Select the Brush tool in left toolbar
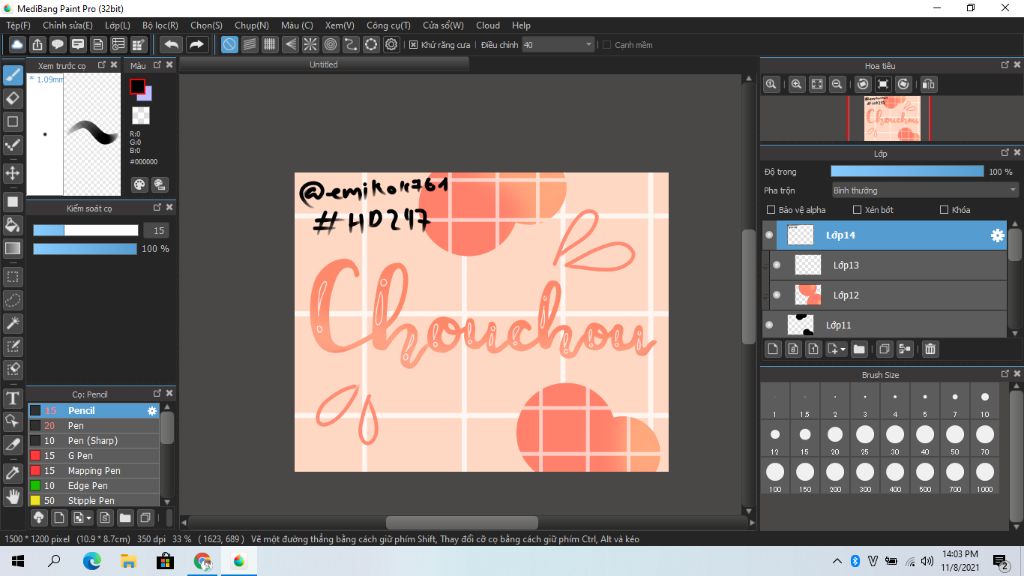Viewport: 1024px width, 576px height. (13, 75)
